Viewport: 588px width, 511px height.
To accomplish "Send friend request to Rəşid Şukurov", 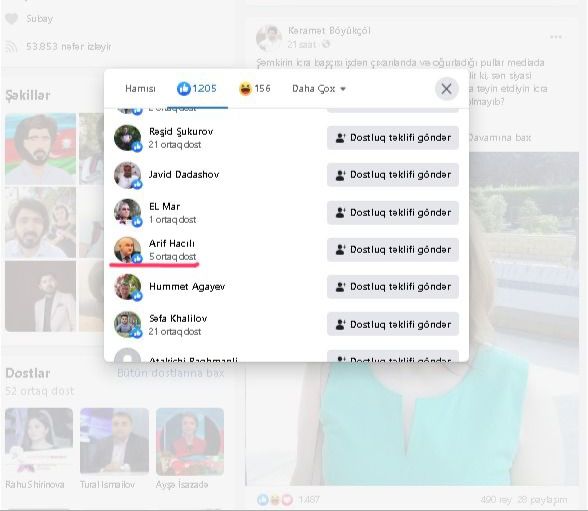I will tap(393, 138).
